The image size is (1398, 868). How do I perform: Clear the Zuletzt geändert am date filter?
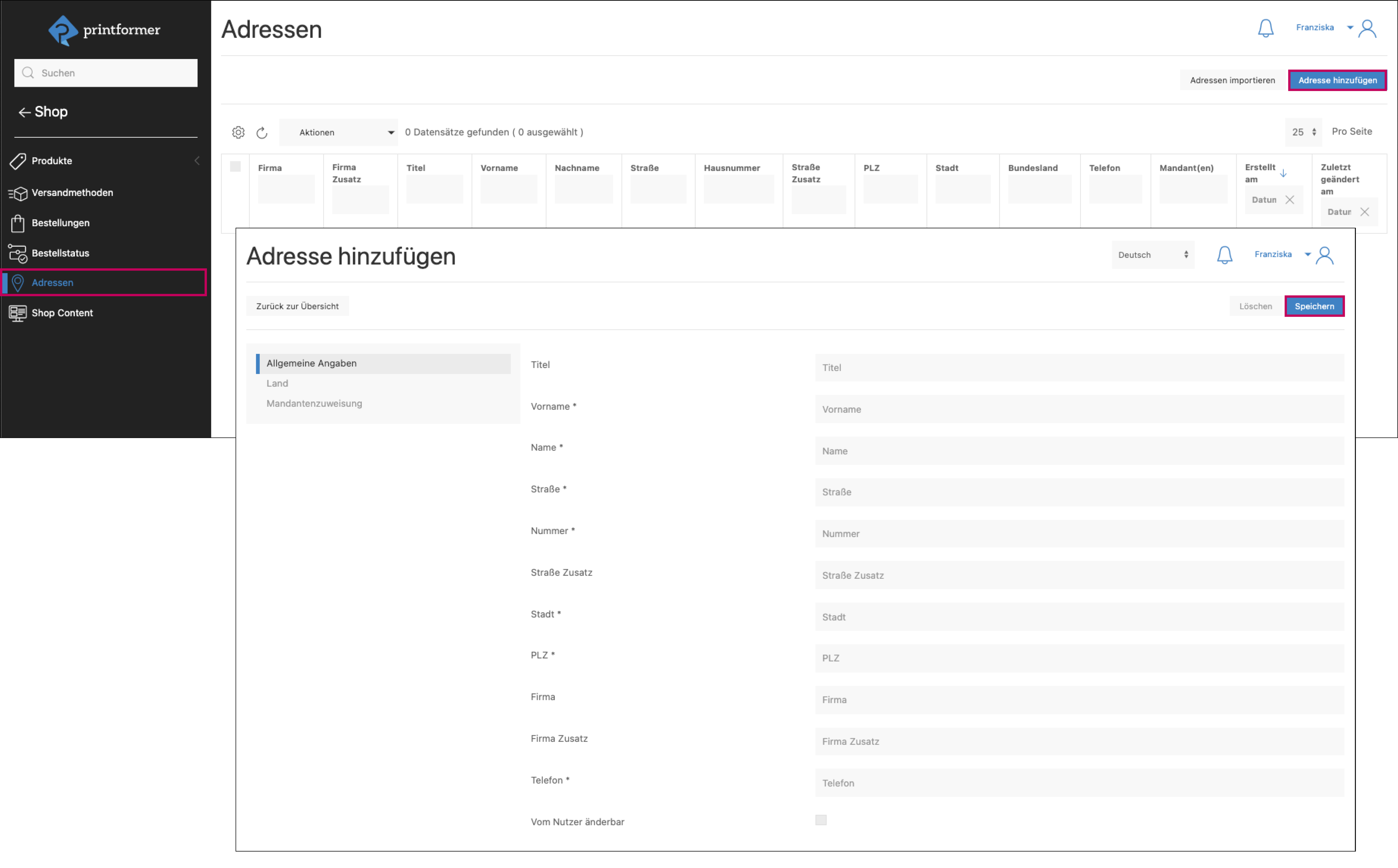click(1364, 212)
